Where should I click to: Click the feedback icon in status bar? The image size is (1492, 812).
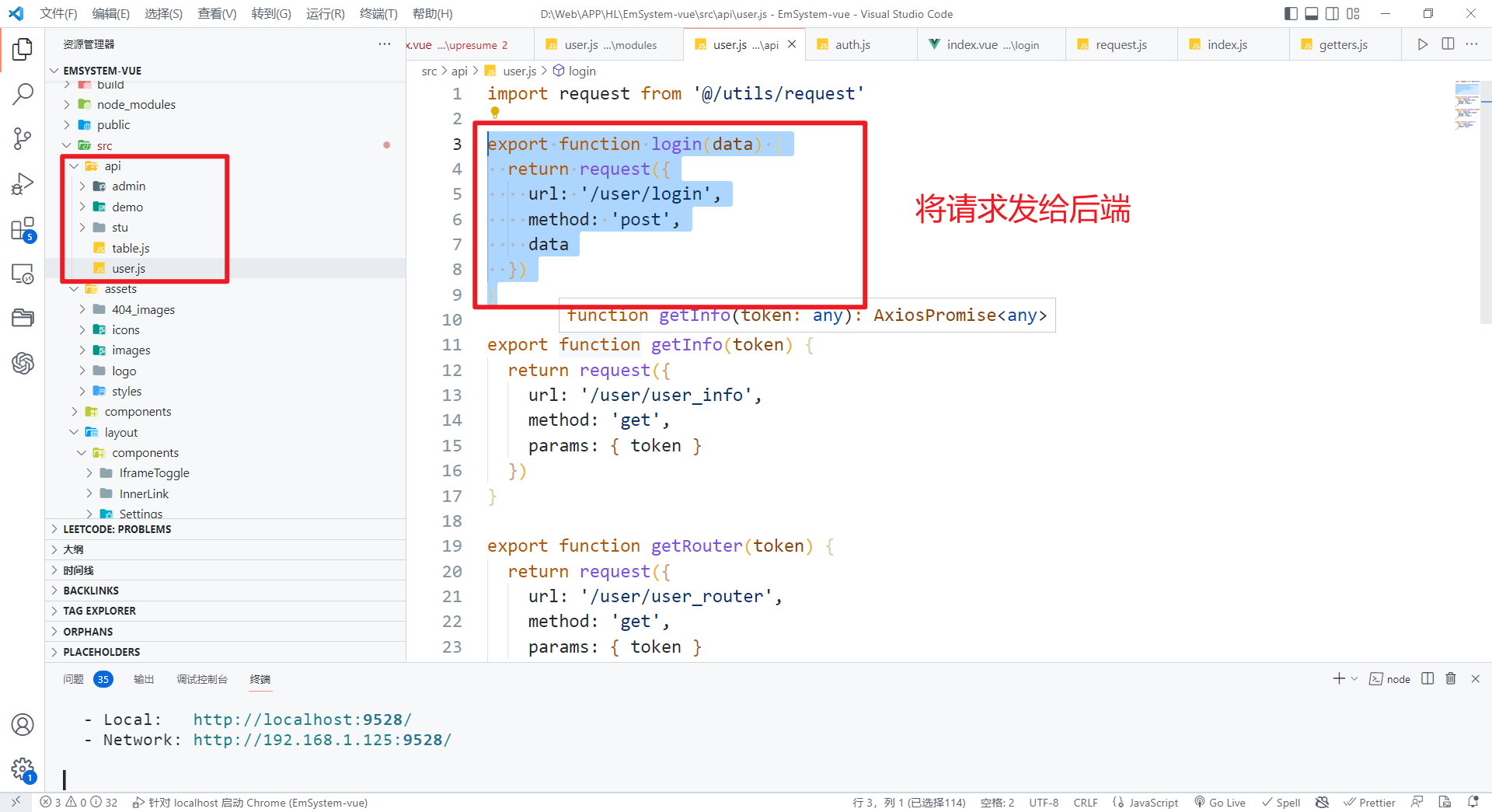tap(1417, 803)
